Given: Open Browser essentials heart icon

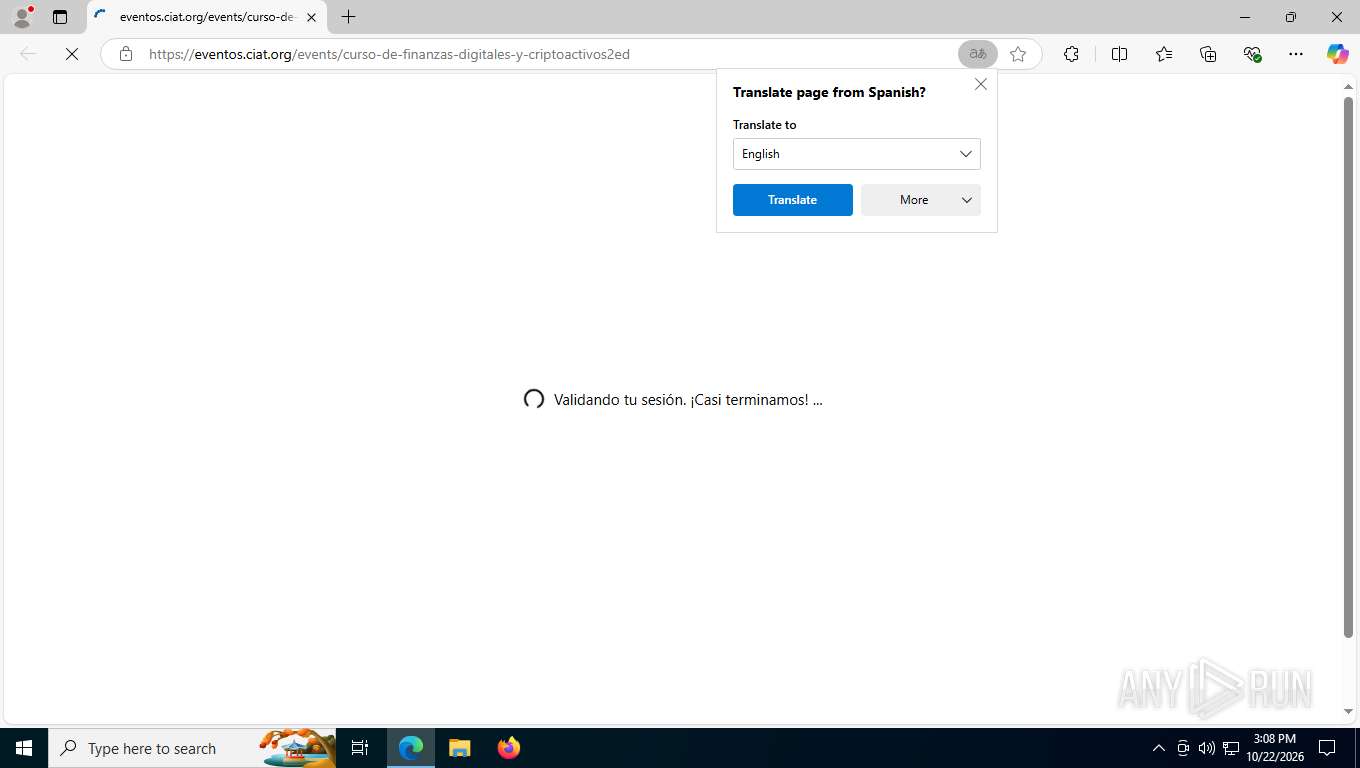Looking at the screenshot, I should (1252, 54).
